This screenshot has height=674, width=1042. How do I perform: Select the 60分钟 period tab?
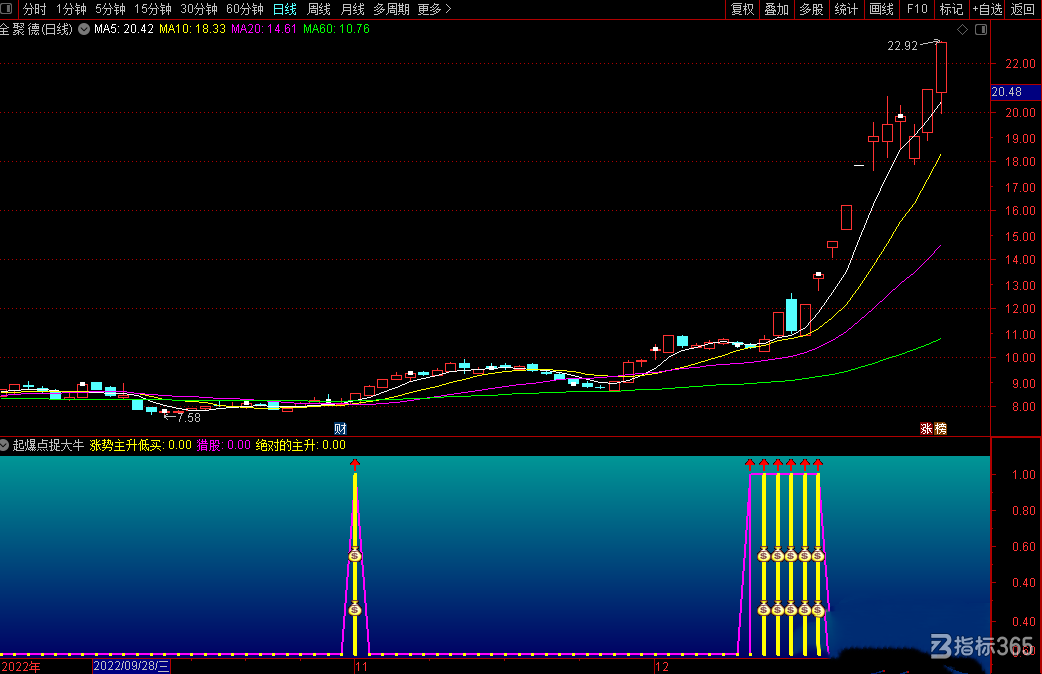(x=245, y=9)
